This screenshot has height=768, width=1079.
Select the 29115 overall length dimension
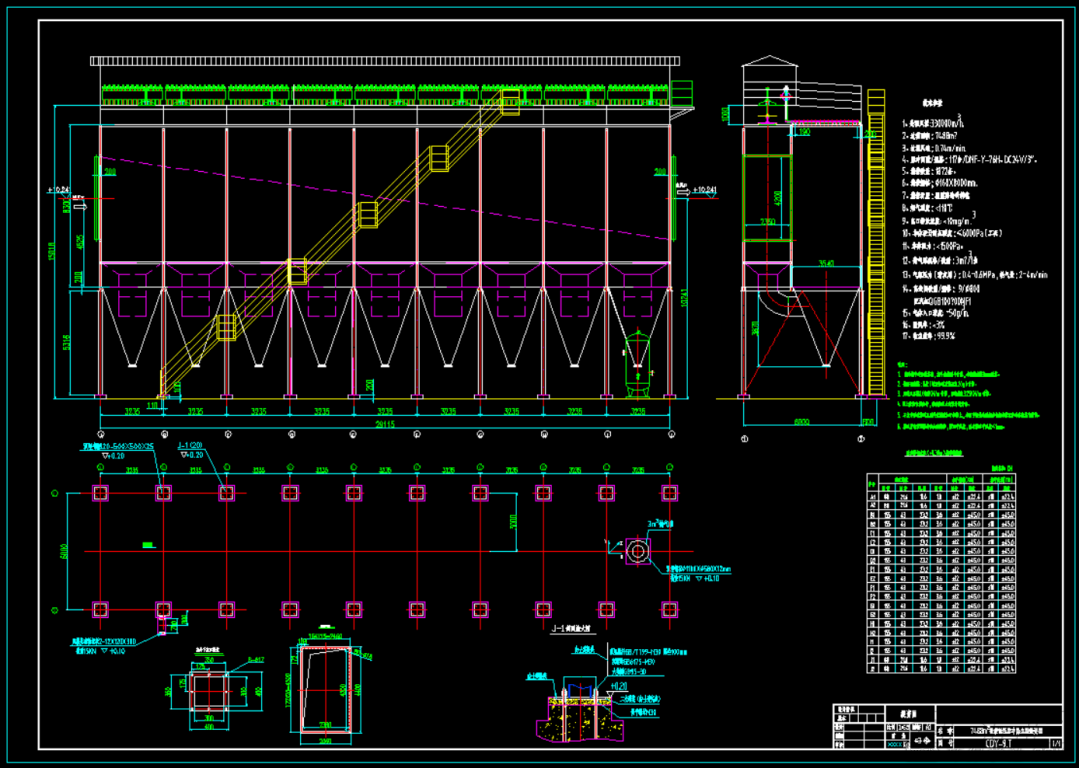(384, 425)
